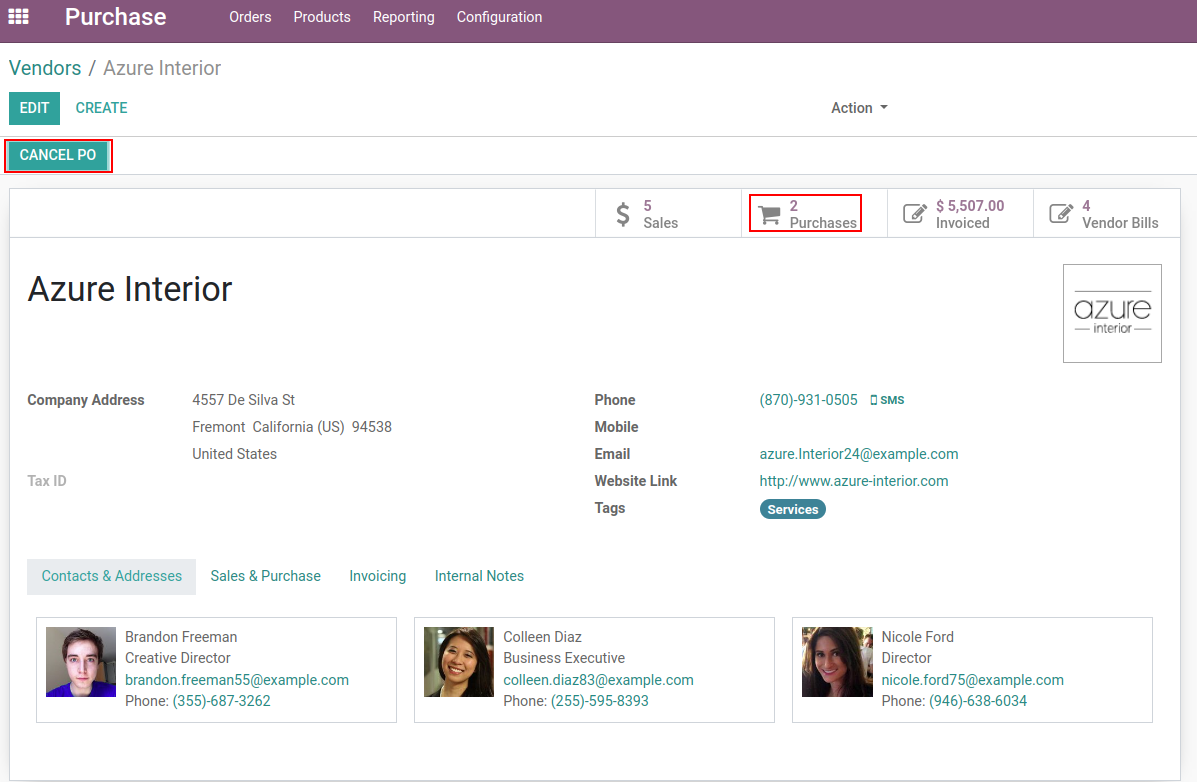The height and width of the screenshot is (782, 1197).
Task: Open Colleen Diaz's contact photo
Action: pos(459,662)
